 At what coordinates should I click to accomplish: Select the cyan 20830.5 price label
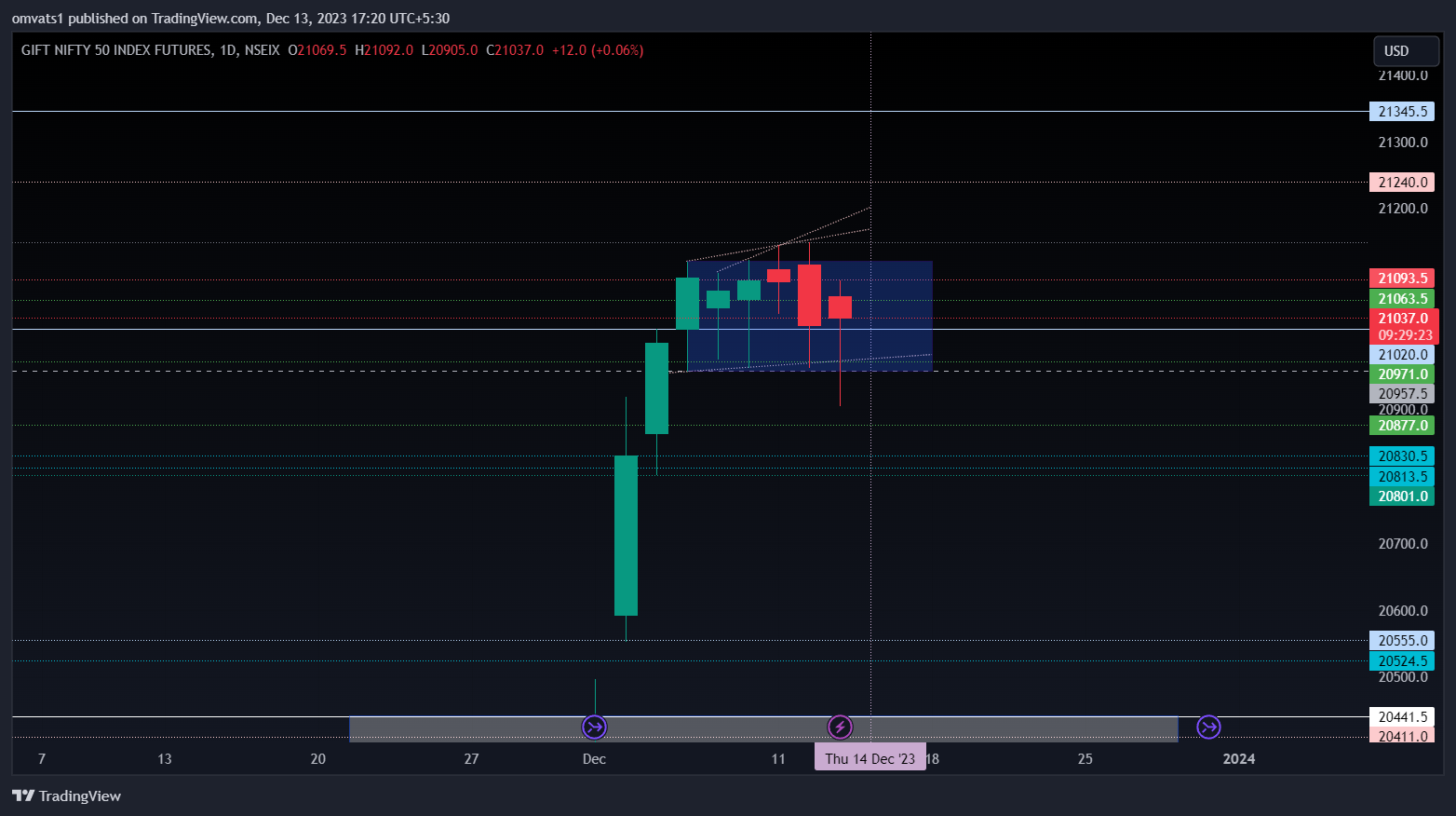coord(1402,456)
